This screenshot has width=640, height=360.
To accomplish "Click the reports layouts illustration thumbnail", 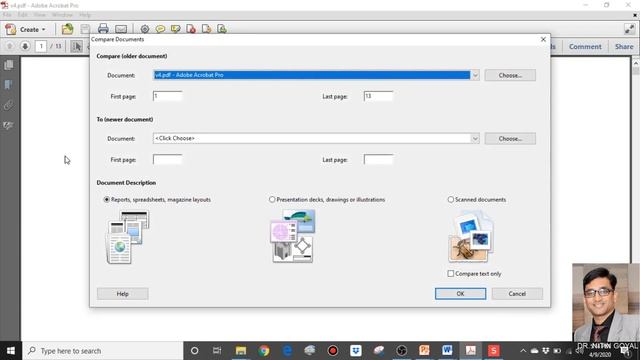I will [128, 237].
